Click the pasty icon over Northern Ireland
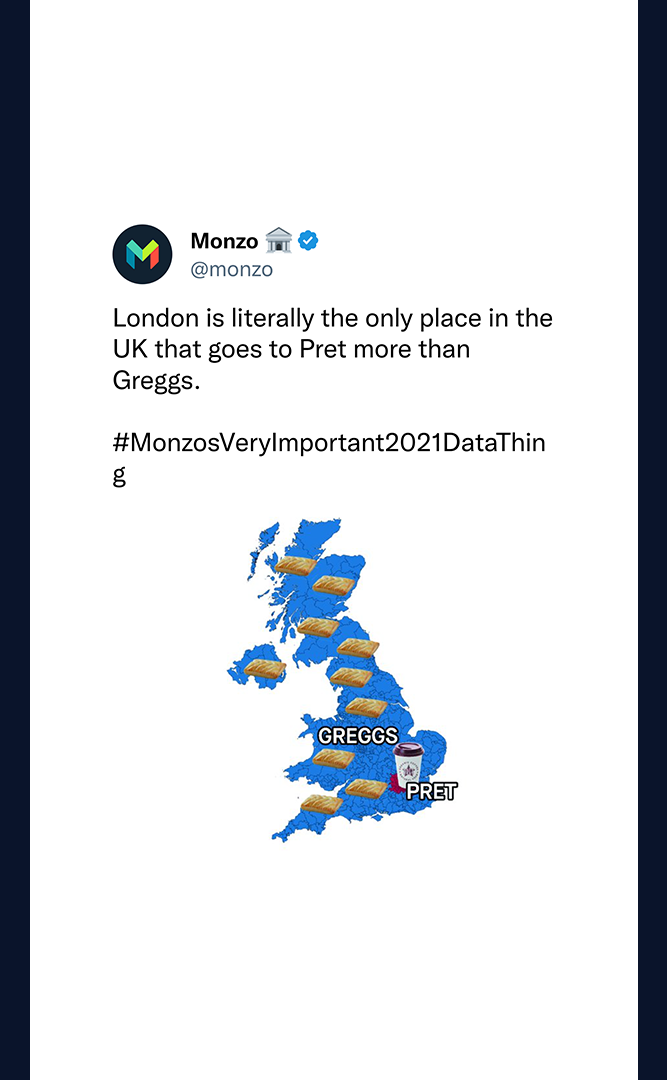This screenshot has height=1080, width=667. (265, 669)
